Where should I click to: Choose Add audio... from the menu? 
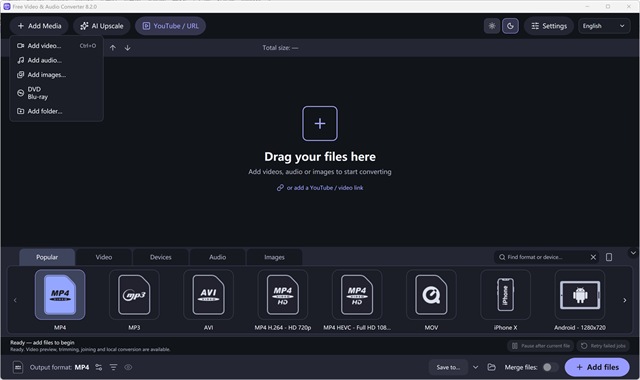(56, 60)
